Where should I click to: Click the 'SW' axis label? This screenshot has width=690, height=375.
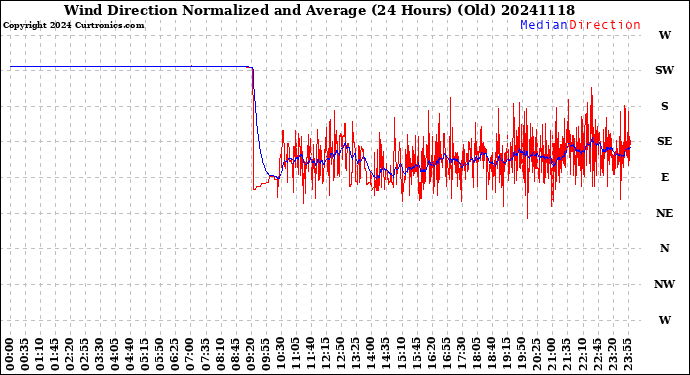click(x=664, y=70)
